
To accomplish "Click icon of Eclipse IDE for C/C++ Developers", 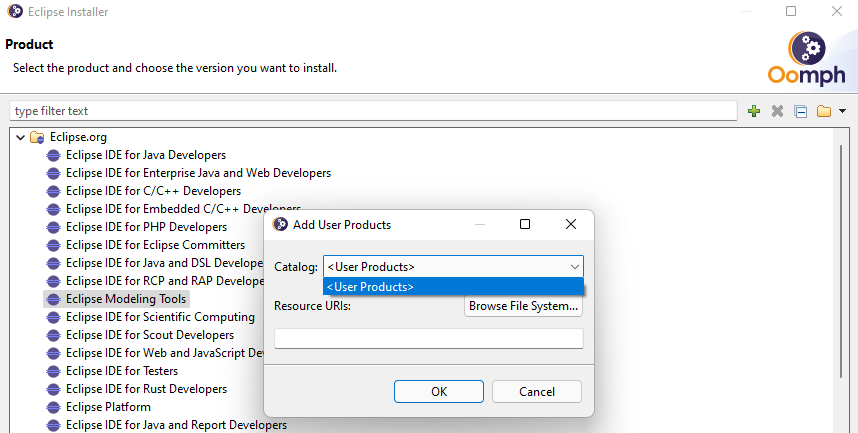I will (54, 192).
